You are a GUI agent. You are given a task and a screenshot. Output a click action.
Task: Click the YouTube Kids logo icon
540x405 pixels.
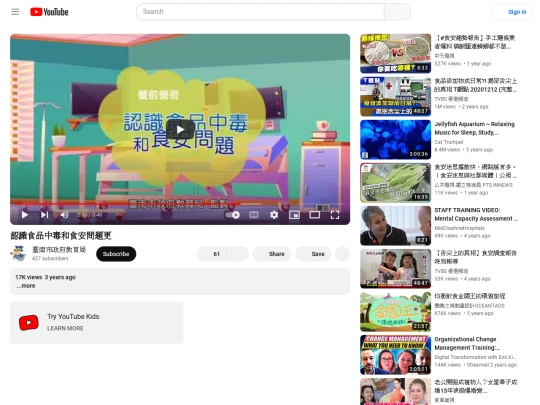pyautogui.click(x=29, y=323)
